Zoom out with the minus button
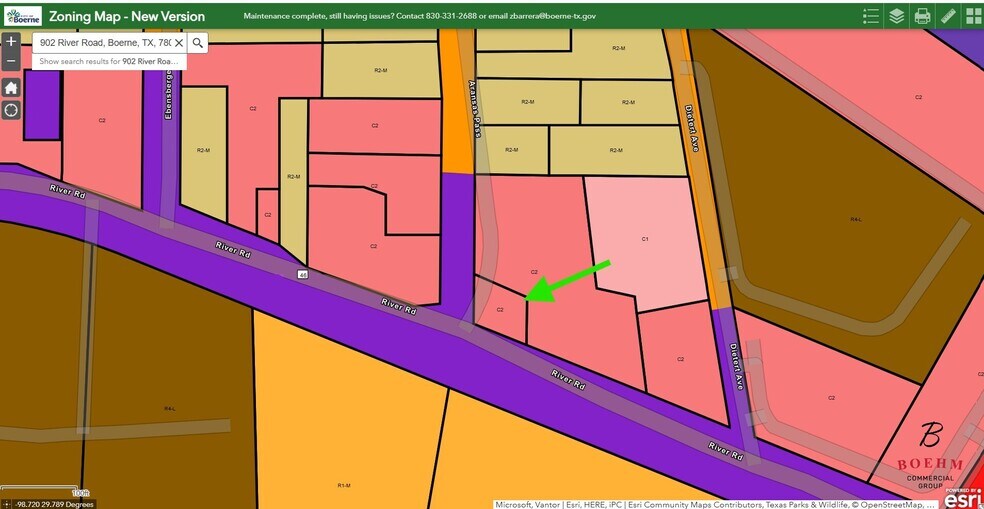The height and width of the screenshot is (509, 984). pos(11,61)
